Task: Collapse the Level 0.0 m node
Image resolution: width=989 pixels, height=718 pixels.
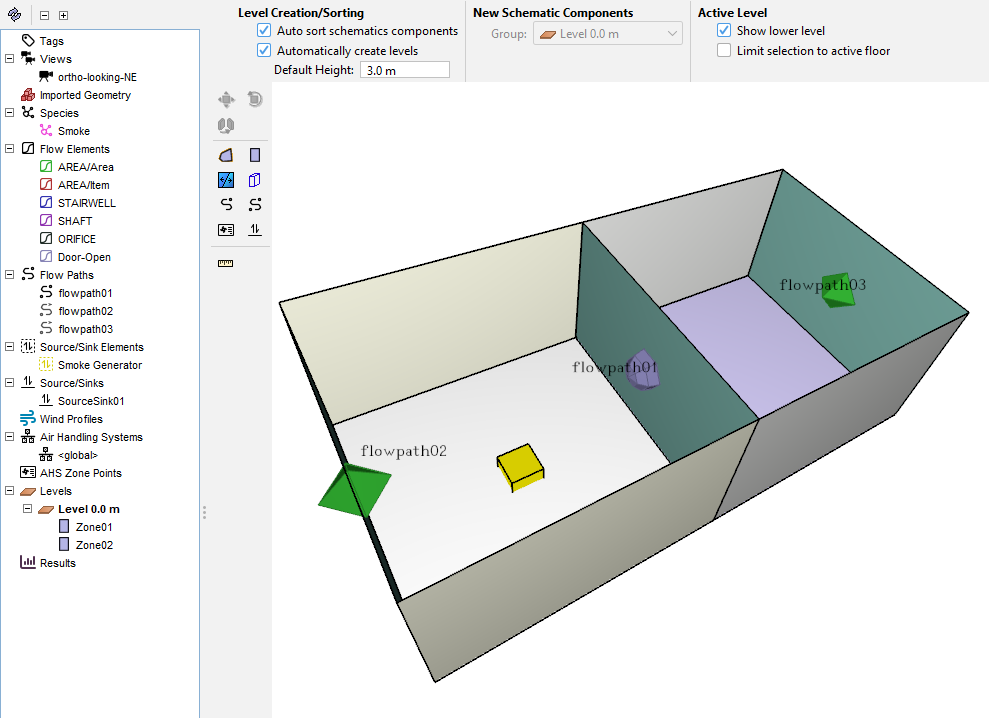Action: [27, 509]
